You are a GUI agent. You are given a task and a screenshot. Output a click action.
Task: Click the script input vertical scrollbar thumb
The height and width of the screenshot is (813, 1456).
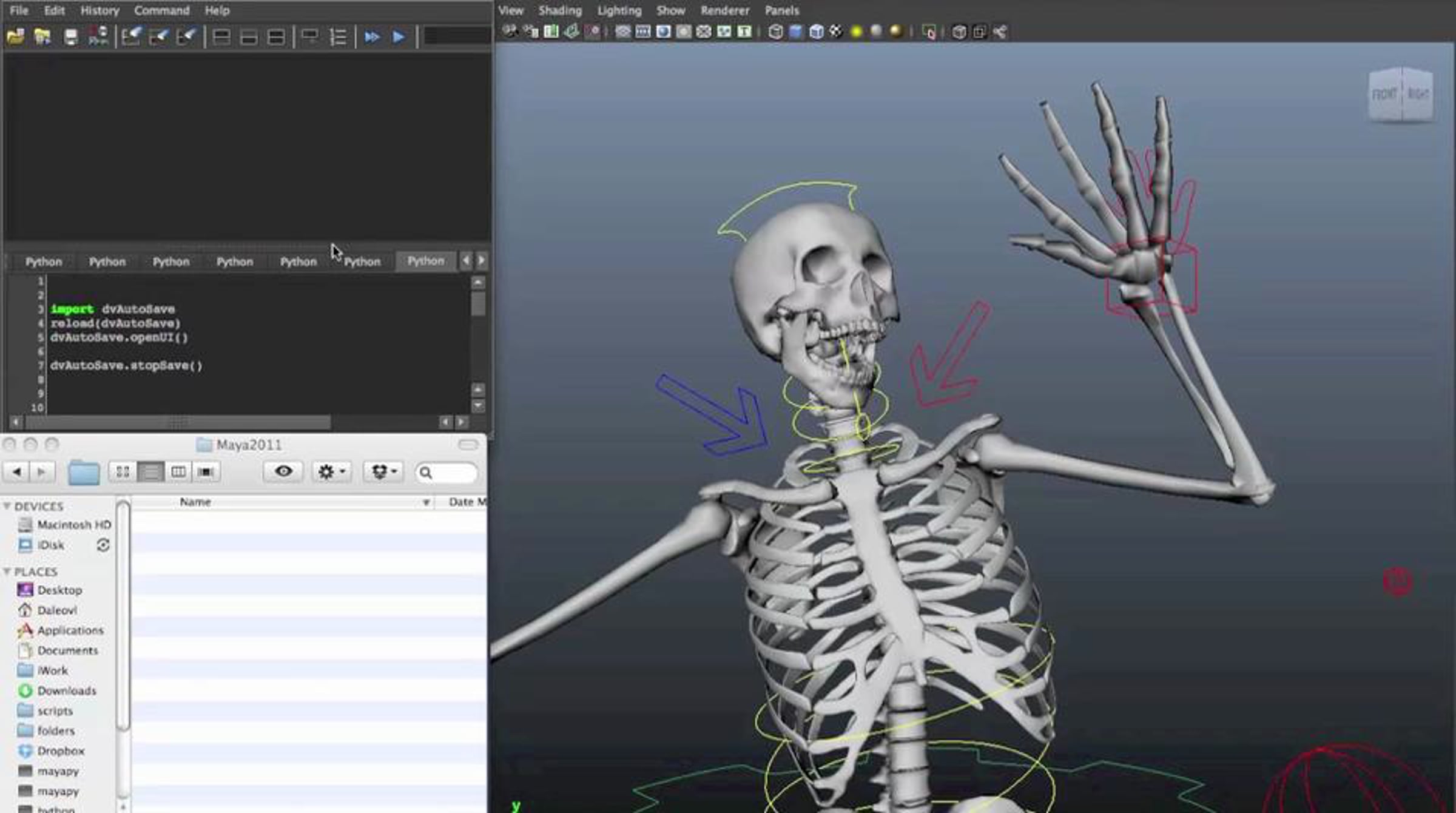pyautogui.click(x=478, y=303)
